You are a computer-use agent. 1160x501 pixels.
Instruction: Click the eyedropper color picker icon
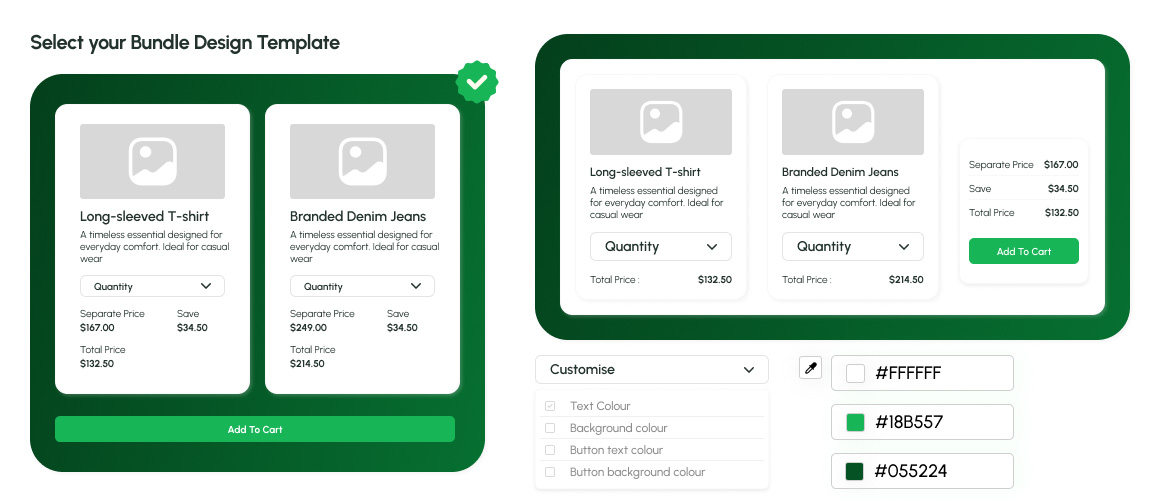811,368
